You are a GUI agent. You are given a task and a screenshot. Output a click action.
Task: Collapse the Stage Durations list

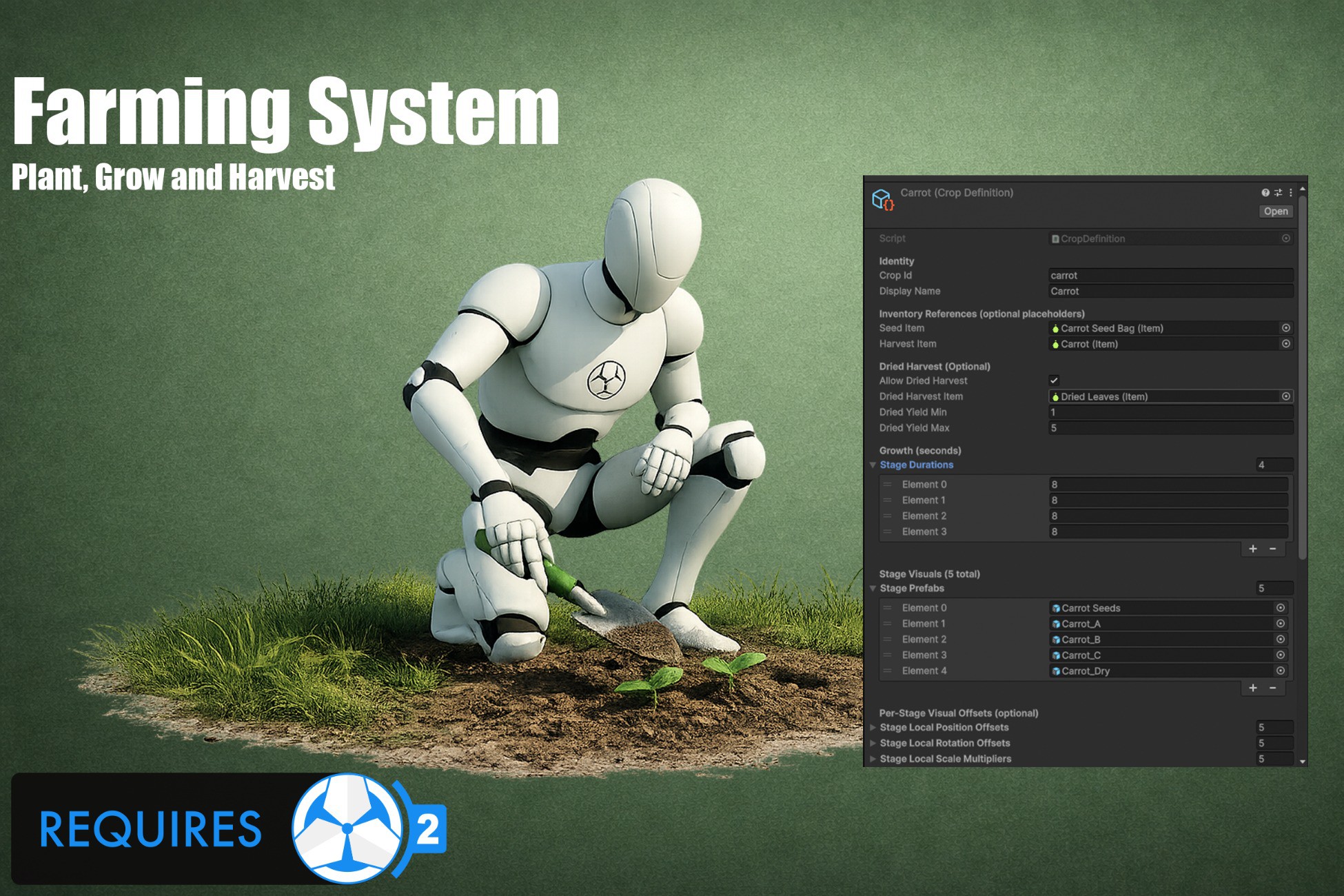(x=873, y=465)
